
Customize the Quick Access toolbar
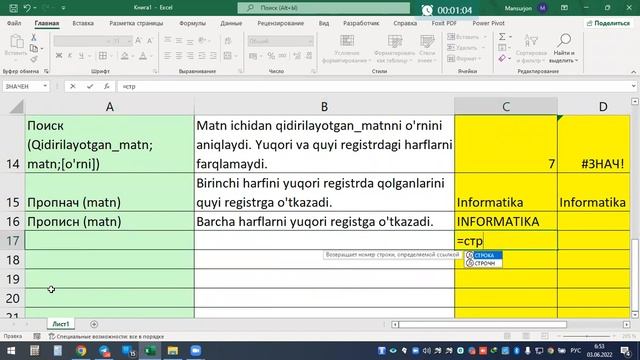pos(63,8)
